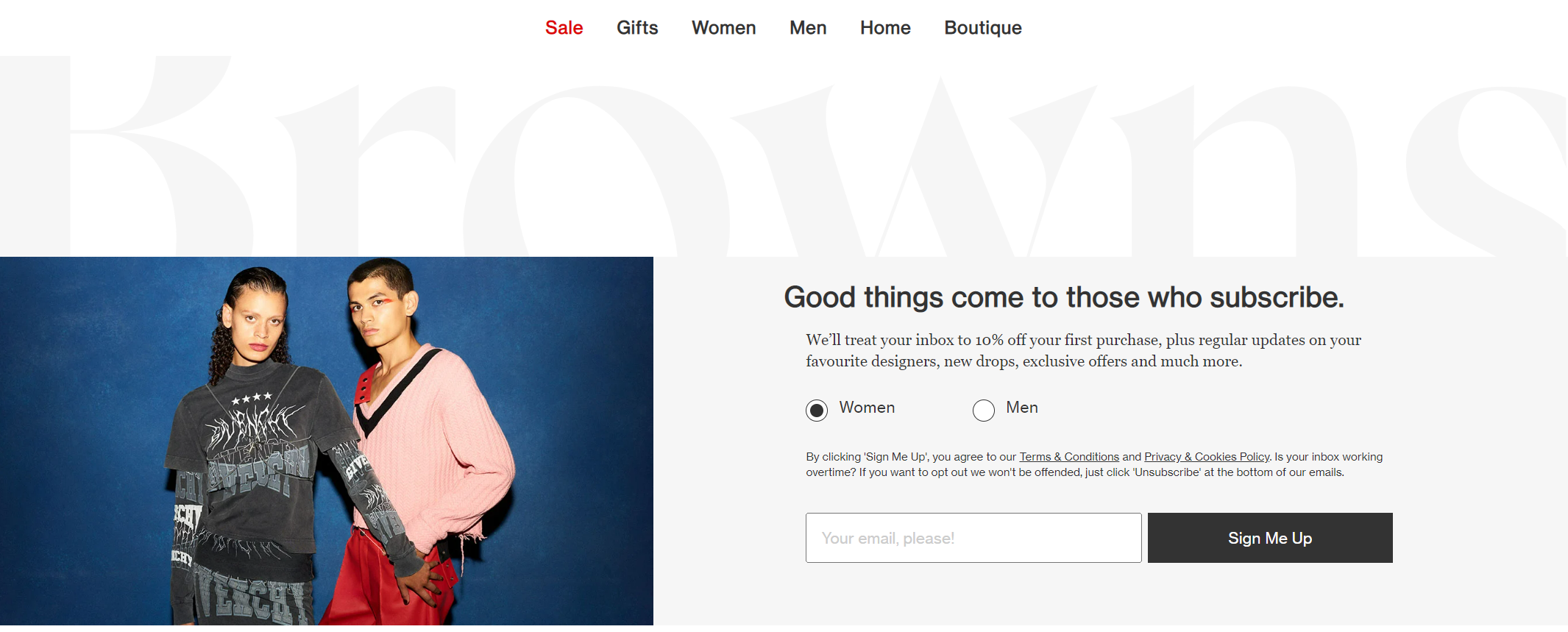Viewport: 1568px width, 632px height.
Task: Focus the 'Your email, please!' field
Action: click(973, 538)
